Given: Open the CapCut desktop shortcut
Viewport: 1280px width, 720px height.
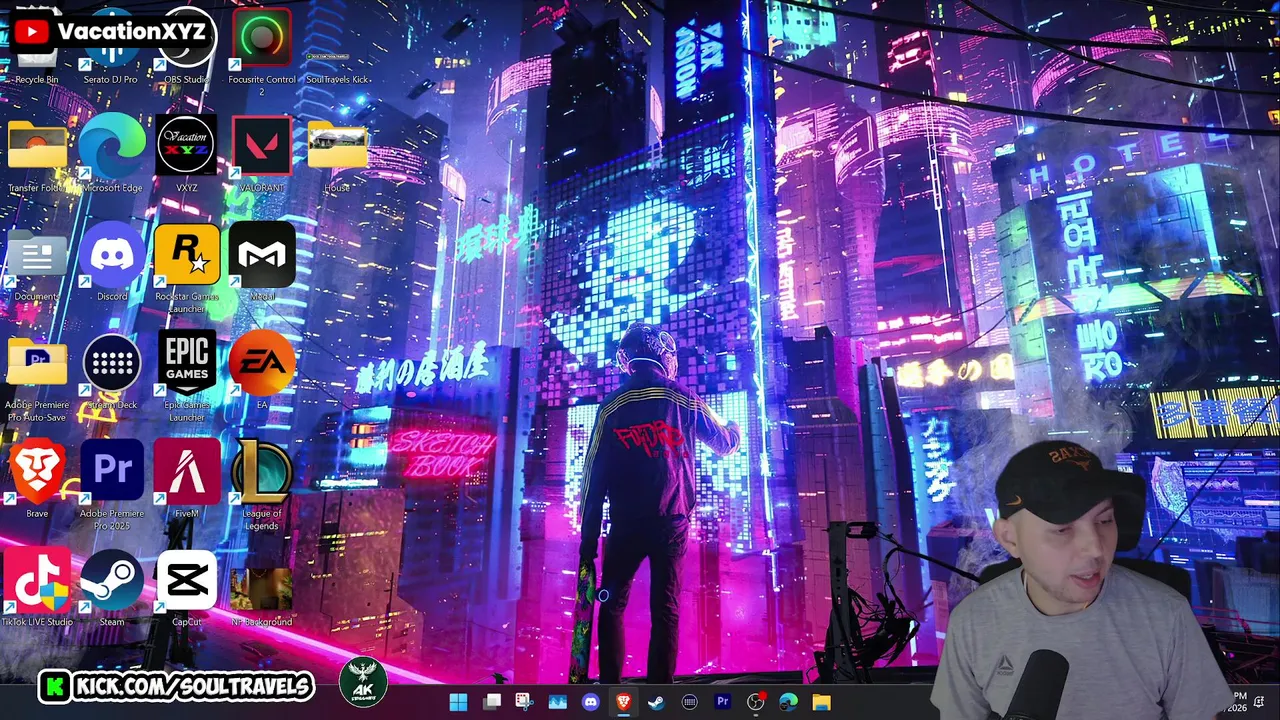Looking at the screenshot, I should coord(186,587).
